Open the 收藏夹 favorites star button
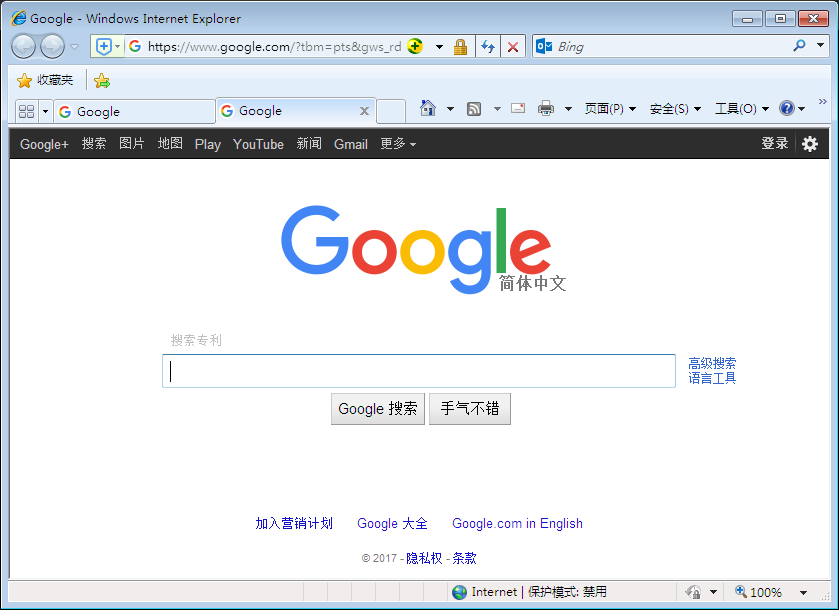The image size is (839, 610). [45, 80]
